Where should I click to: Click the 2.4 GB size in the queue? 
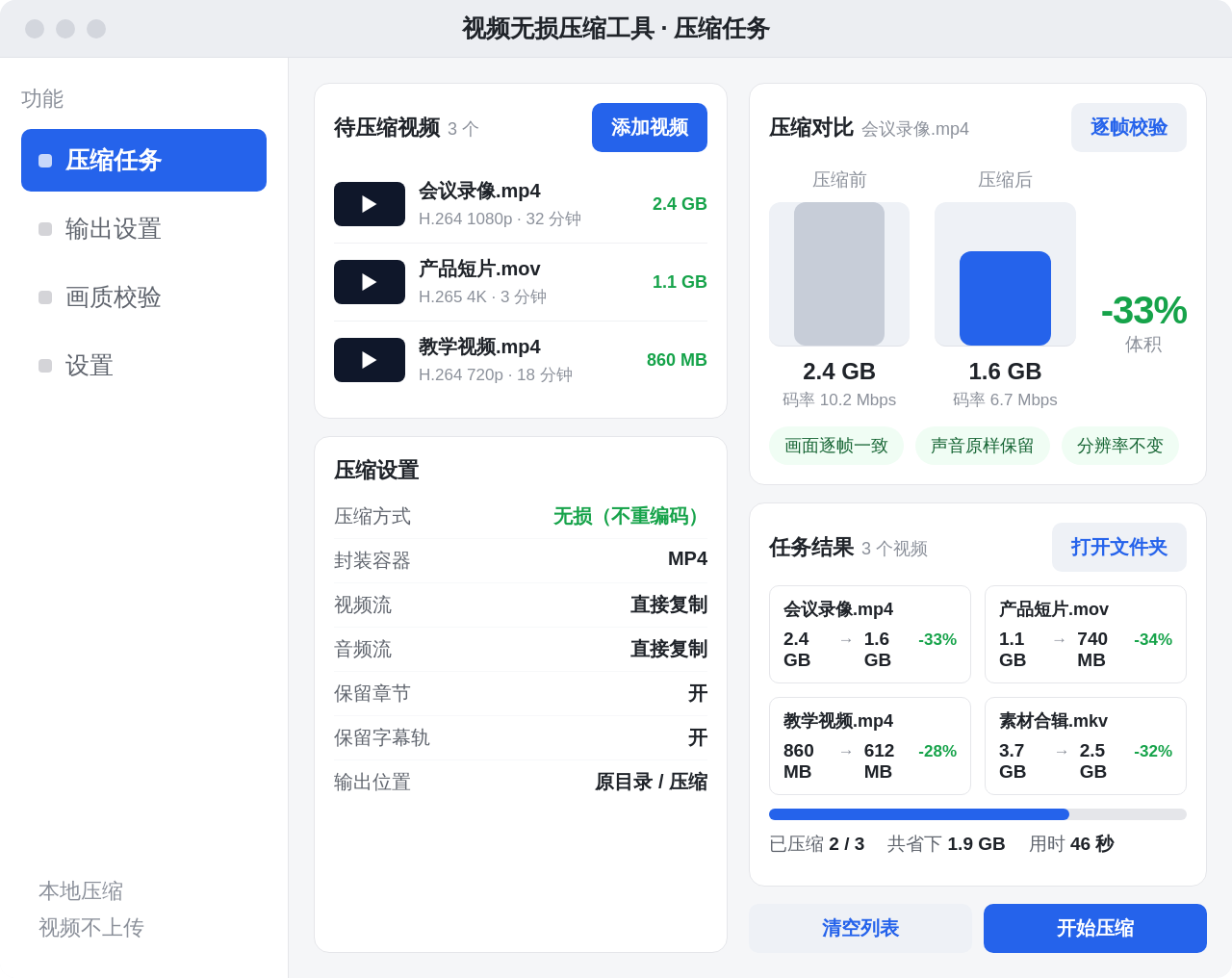click(680, 204)
